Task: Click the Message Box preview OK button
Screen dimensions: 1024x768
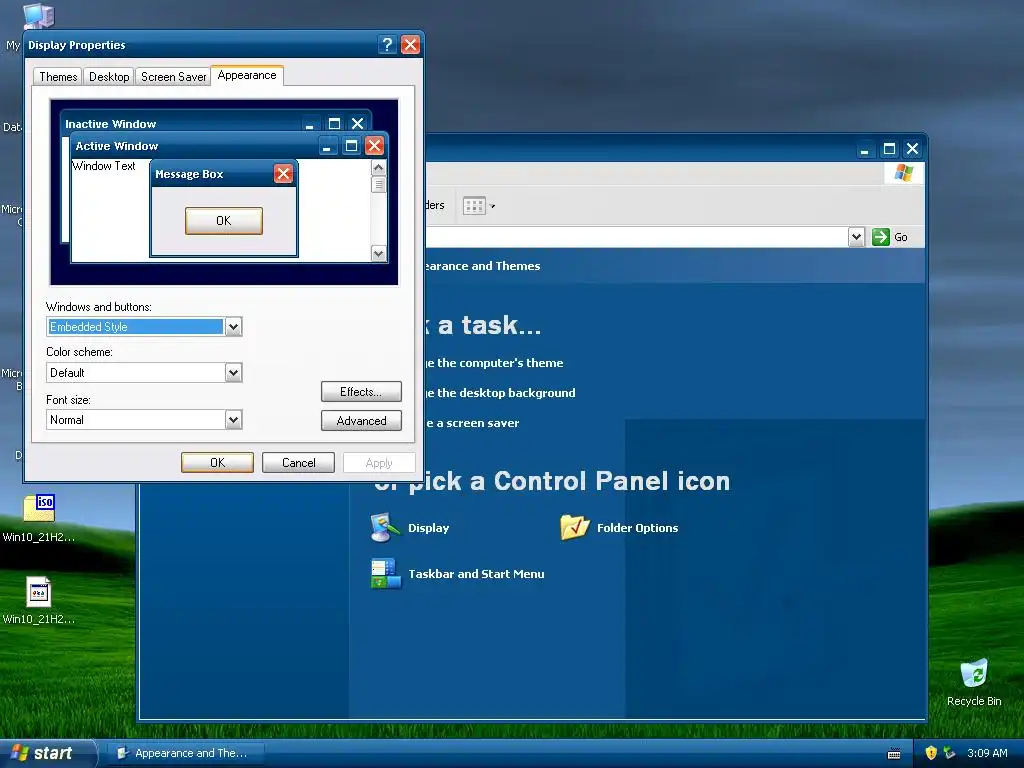Action: [224, 221]
